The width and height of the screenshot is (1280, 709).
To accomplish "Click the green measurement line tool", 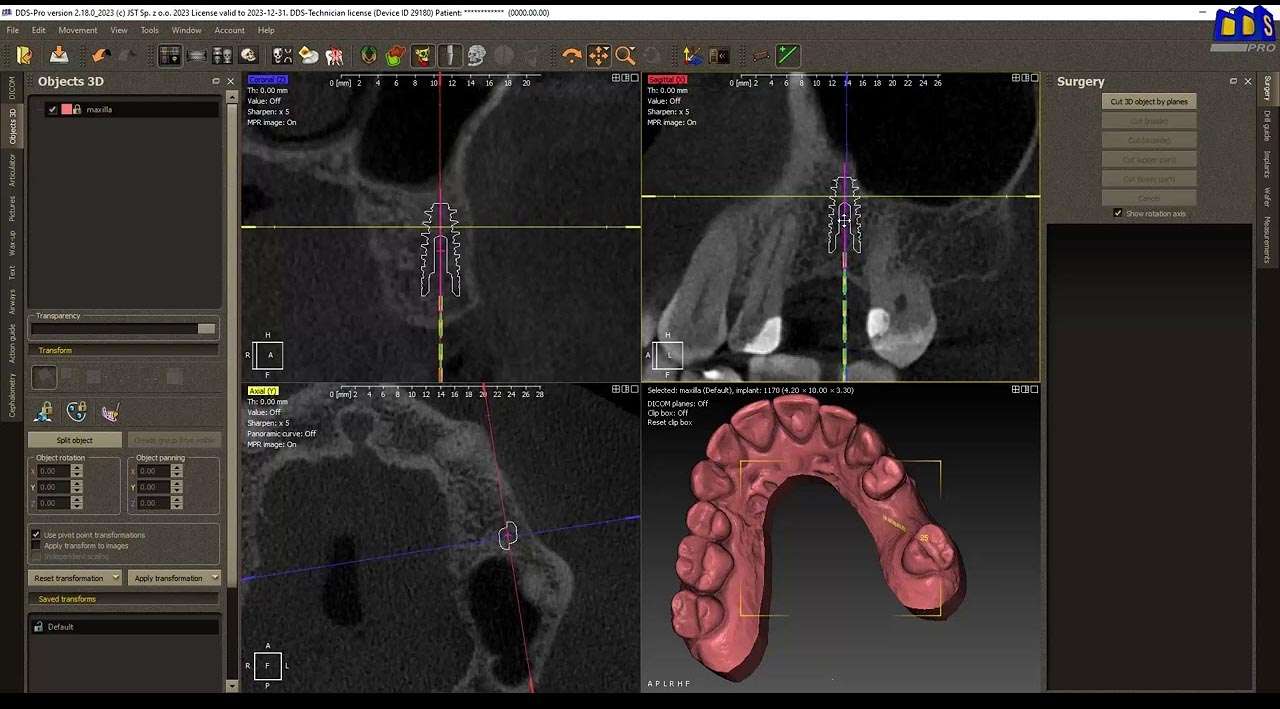I will click(788, 56).
